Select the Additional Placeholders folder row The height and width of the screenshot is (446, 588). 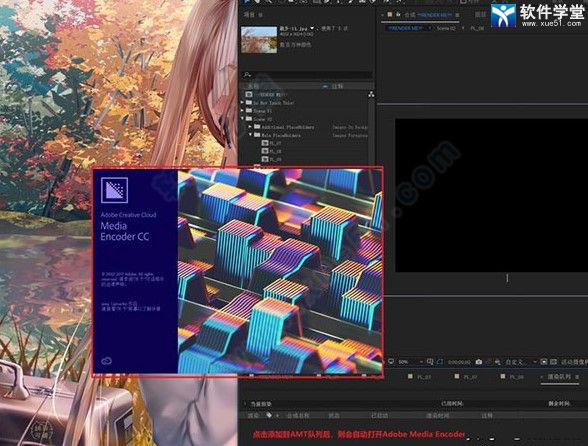[284, 127]
